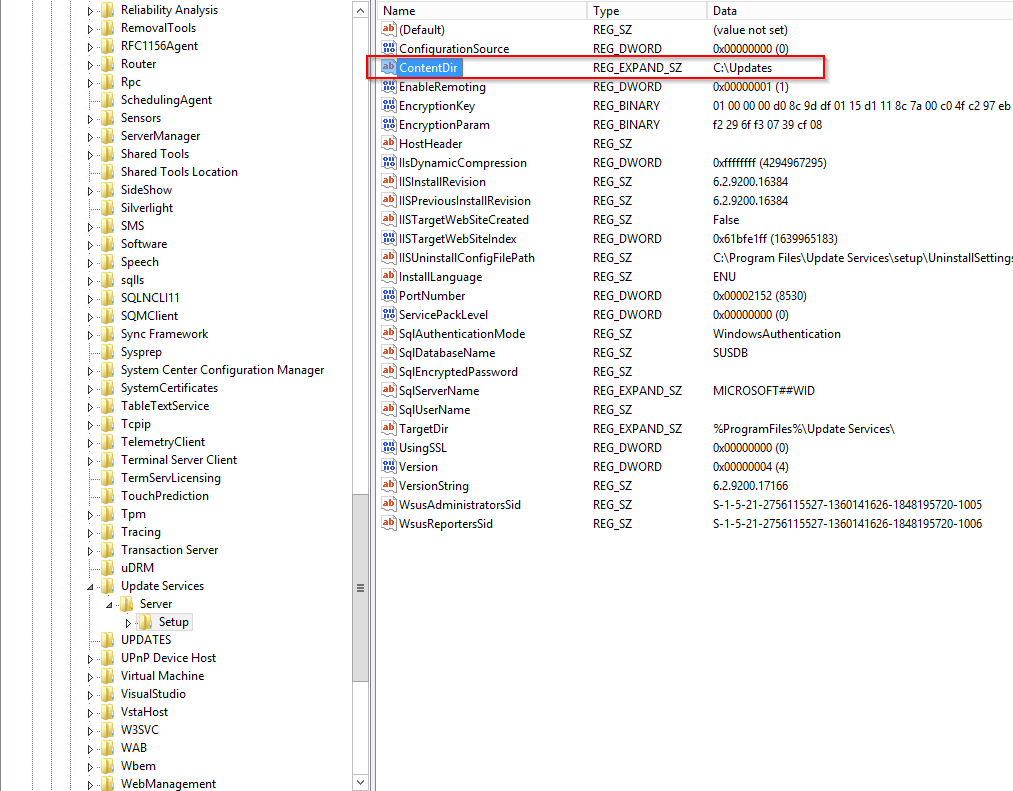Select the uDRM registry key
Viewport: 1013px width, 791px height.
pyautogui.click(x=137, y=567)
